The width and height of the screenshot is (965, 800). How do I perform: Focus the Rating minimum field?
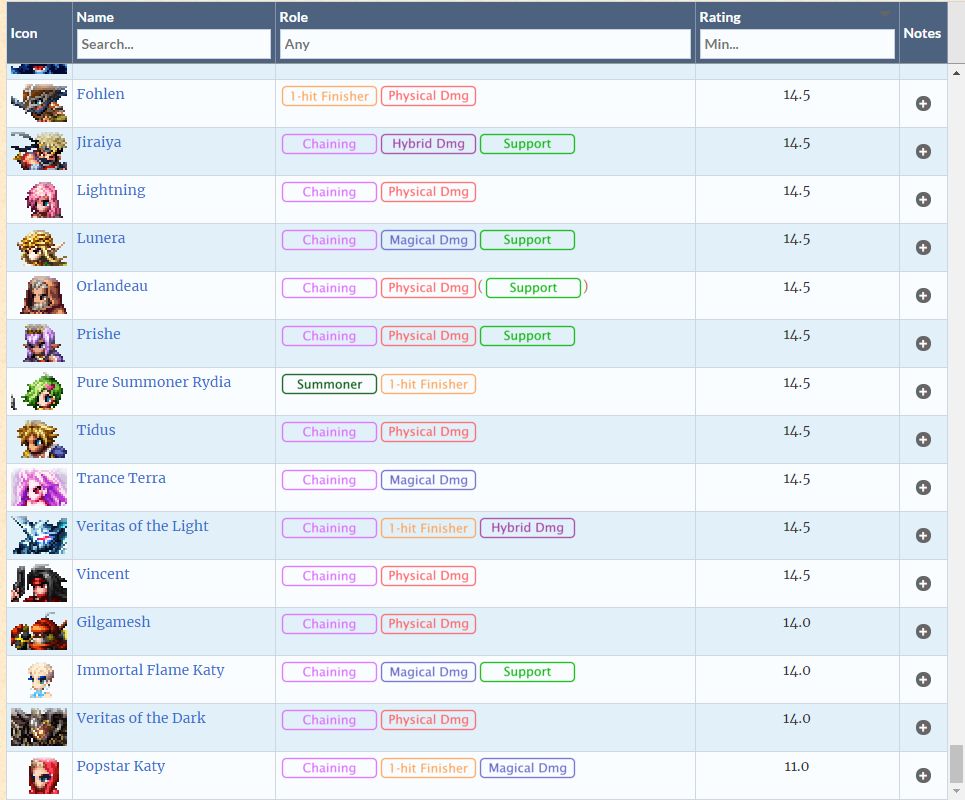tap(797, 44)
